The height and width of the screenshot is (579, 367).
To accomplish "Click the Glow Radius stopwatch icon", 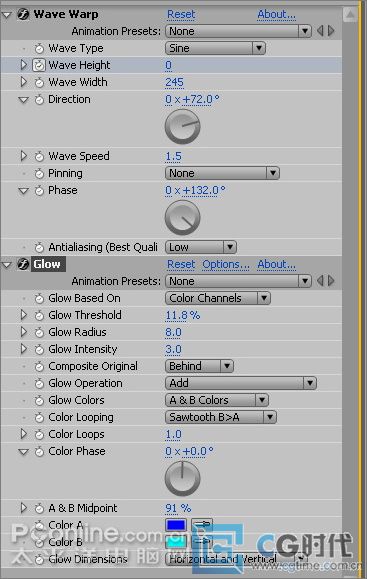I will 39,332.
